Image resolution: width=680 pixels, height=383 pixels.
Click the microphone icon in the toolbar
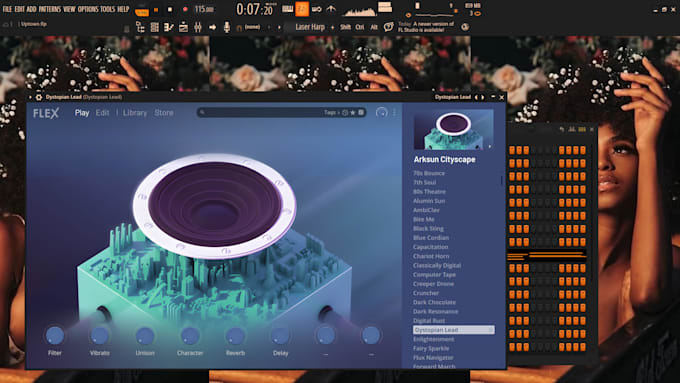[x=226, y=27]
